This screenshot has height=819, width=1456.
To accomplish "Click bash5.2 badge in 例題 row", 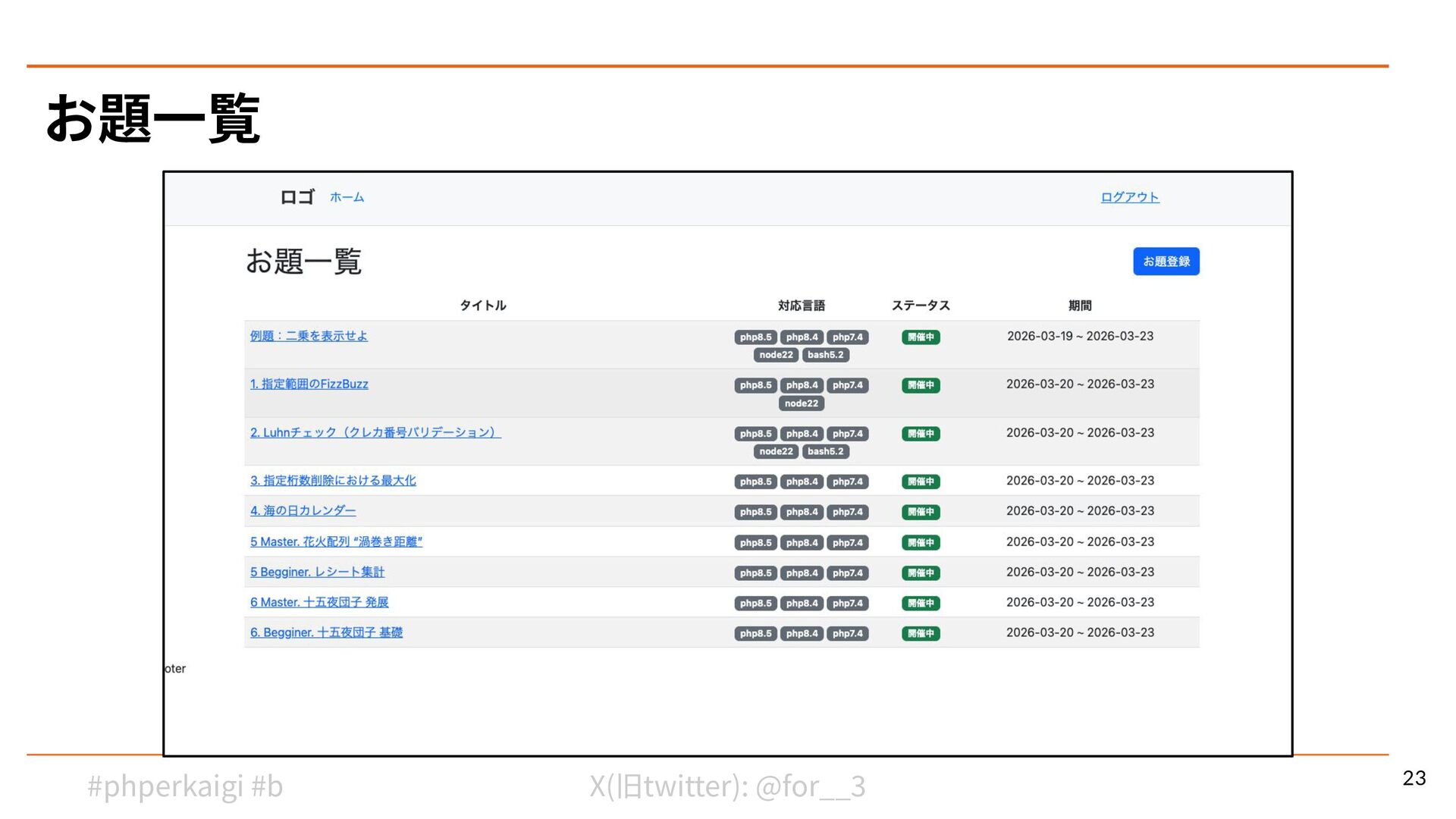I will [x=825, y=355].
